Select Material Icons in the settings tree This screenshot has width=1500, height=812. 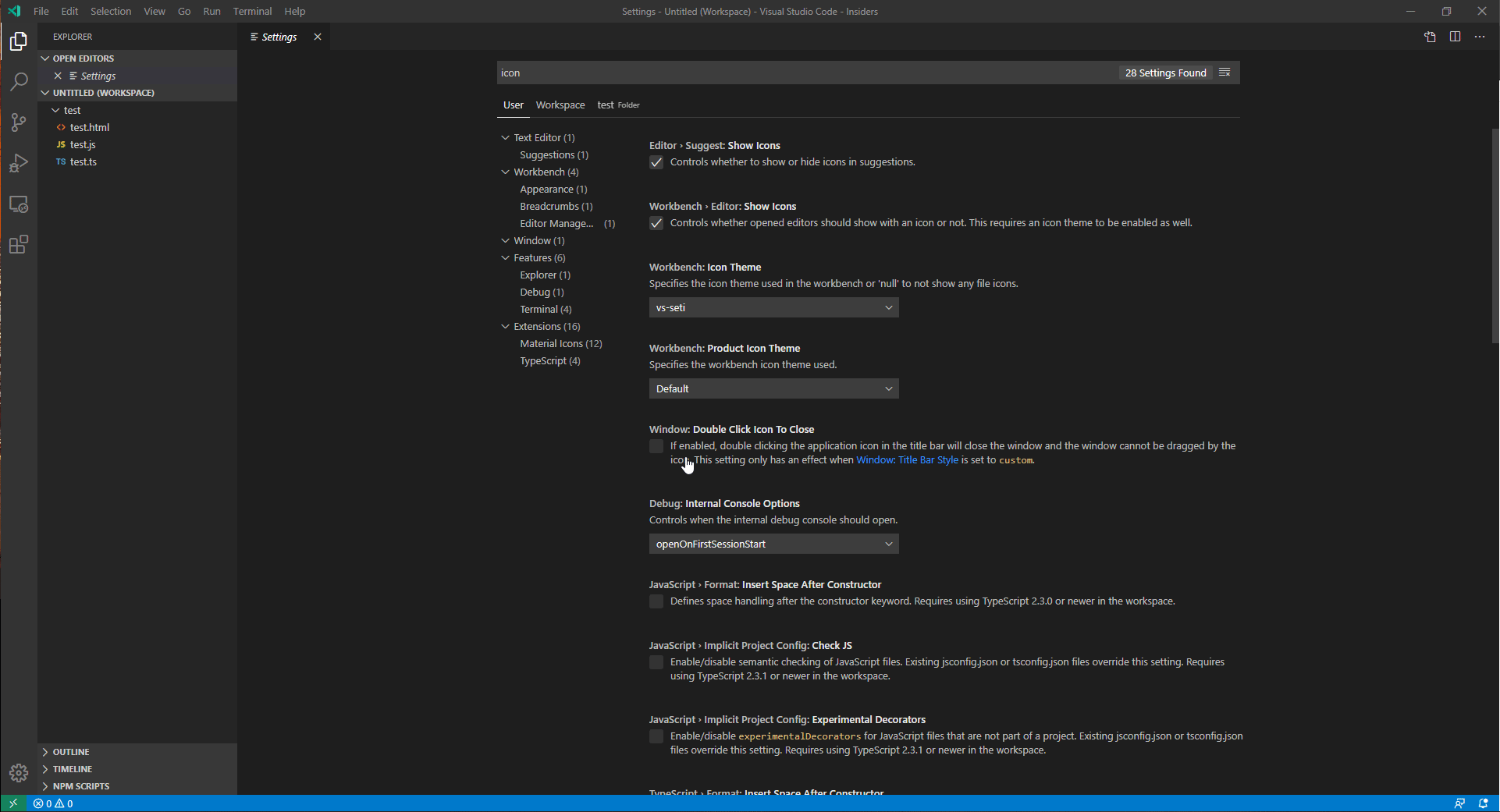(x=560, y=343)
